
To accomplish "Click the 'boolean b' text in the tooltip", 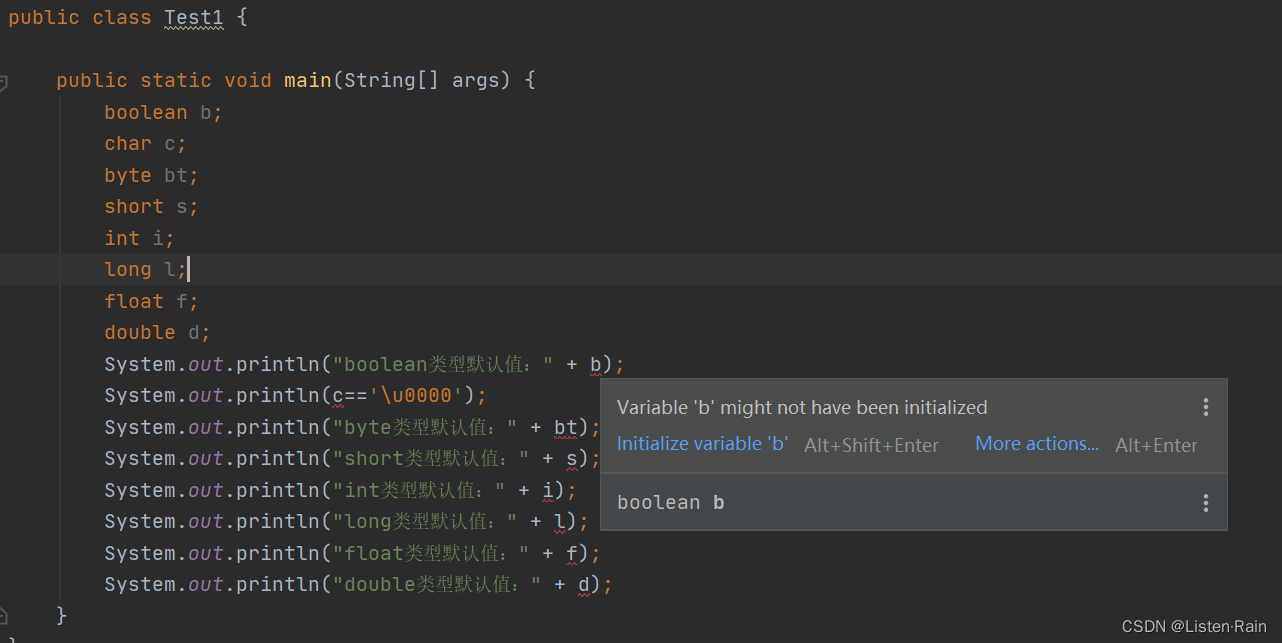I will pos(670,503).
